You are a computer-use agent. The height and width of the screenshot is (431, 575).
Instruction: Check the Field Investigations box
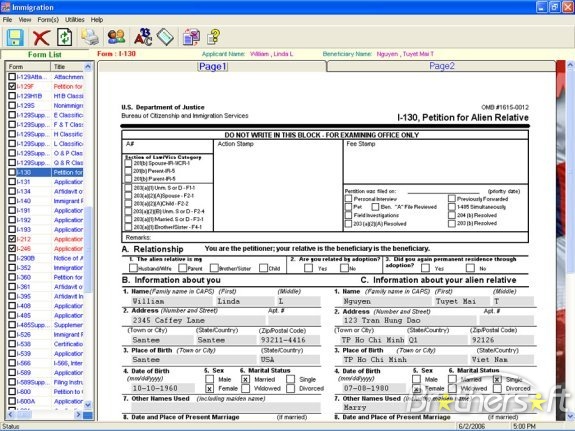click(348, 215)
